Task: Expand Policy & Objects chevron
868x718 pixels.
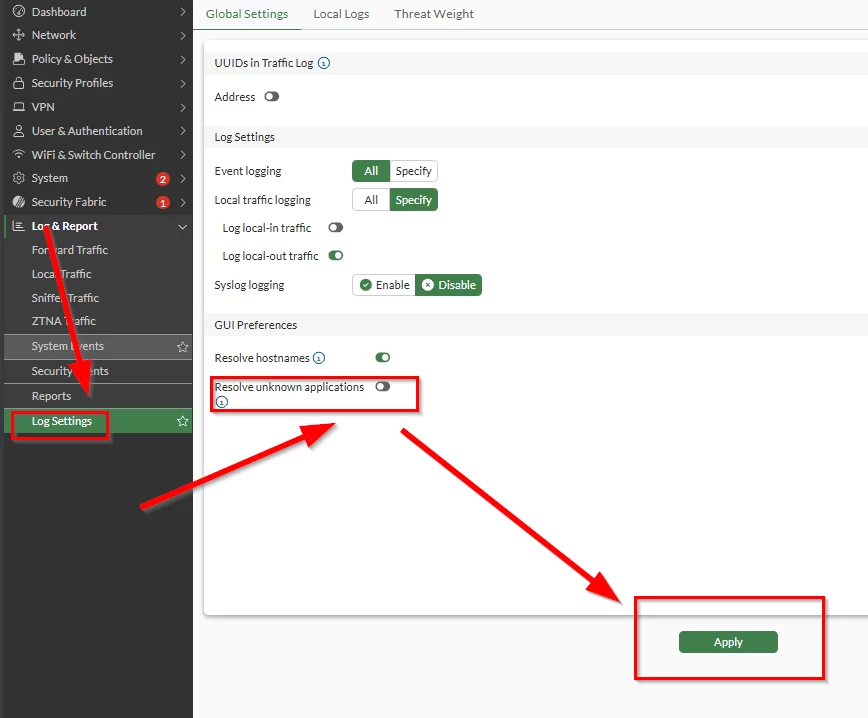Action: click(x=183, y=59)
